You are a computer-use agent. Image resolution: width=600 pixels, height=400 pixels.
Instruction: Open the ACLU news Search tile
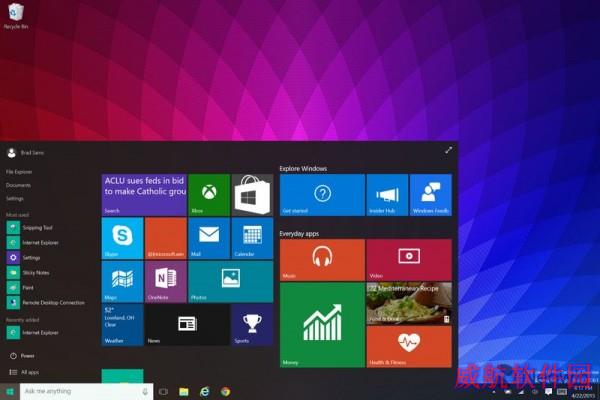tap(144, 195)
